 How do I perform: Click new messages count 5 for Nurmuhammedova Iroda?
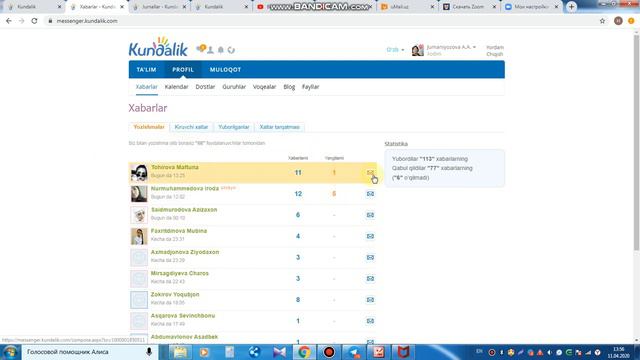[334, 194]
